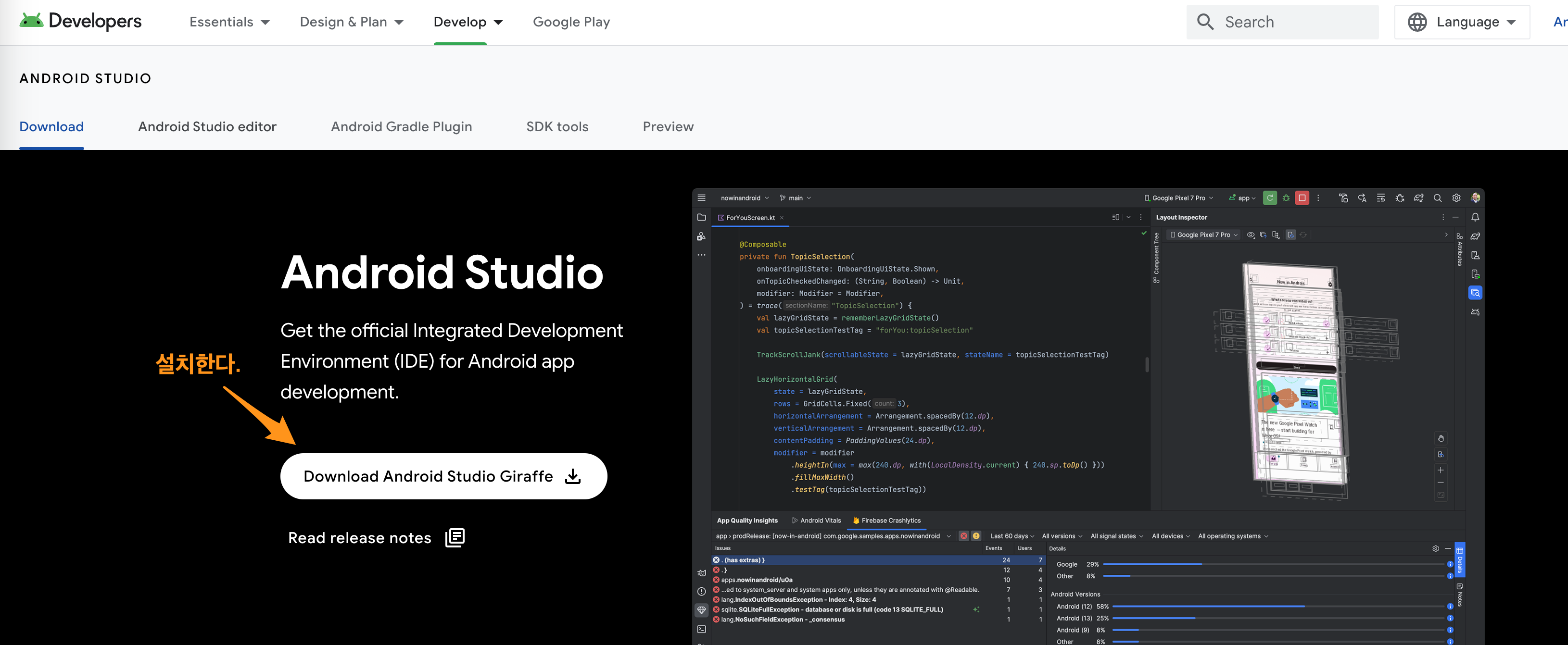Run the app with the green Run icon
This screenshot has width=1568, height=645.
click(x=1270, y=198)
